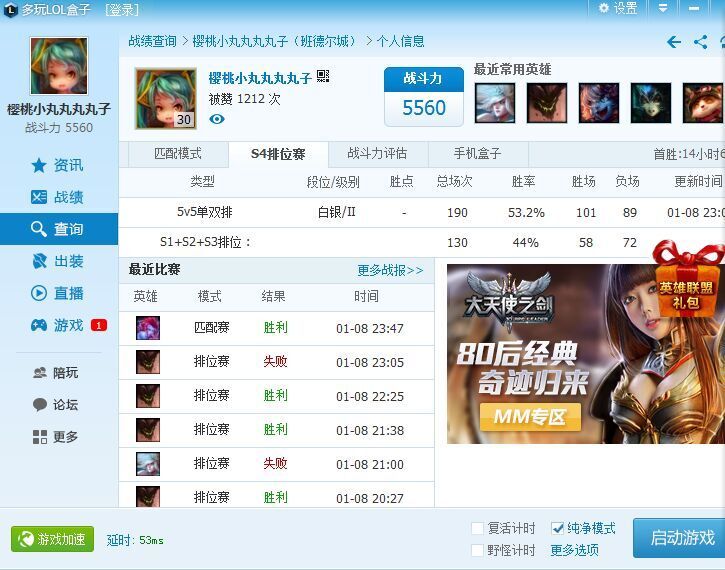Switch to the 匹配模式 tab
725x570 pixels.
(x=178, y=154)
